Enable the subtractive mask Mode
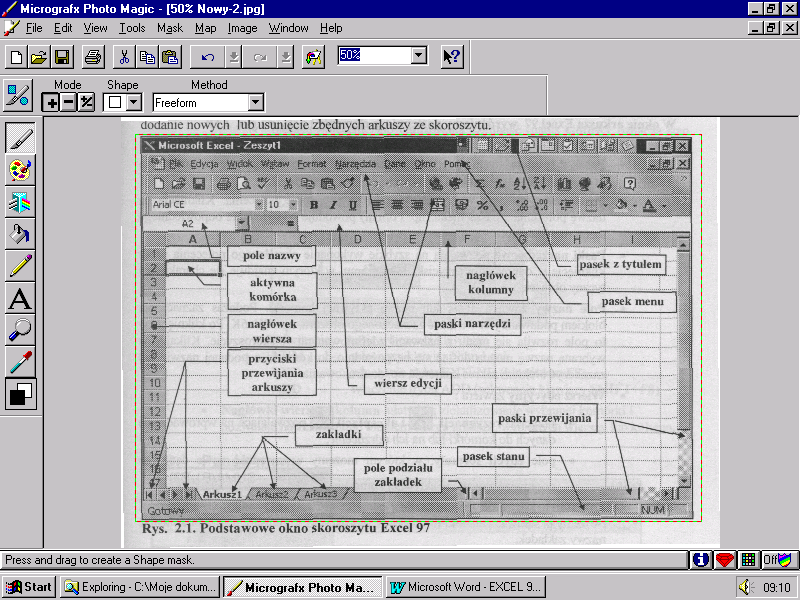This screenshot has width=800, height=600. (66, 102)
